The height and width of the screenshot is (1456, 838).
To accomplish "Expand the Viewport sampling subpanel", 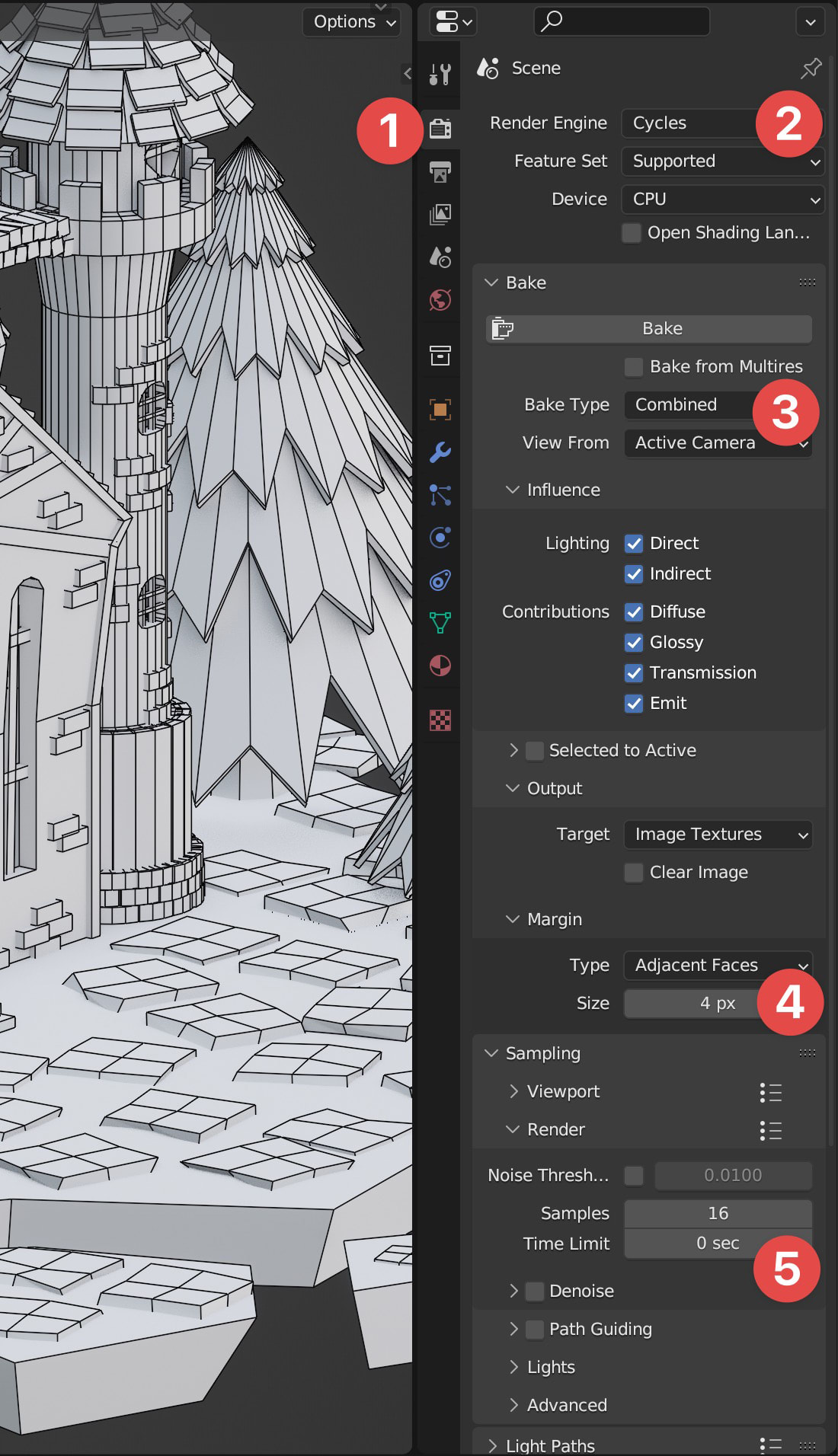I will (x=513, y=1091).
